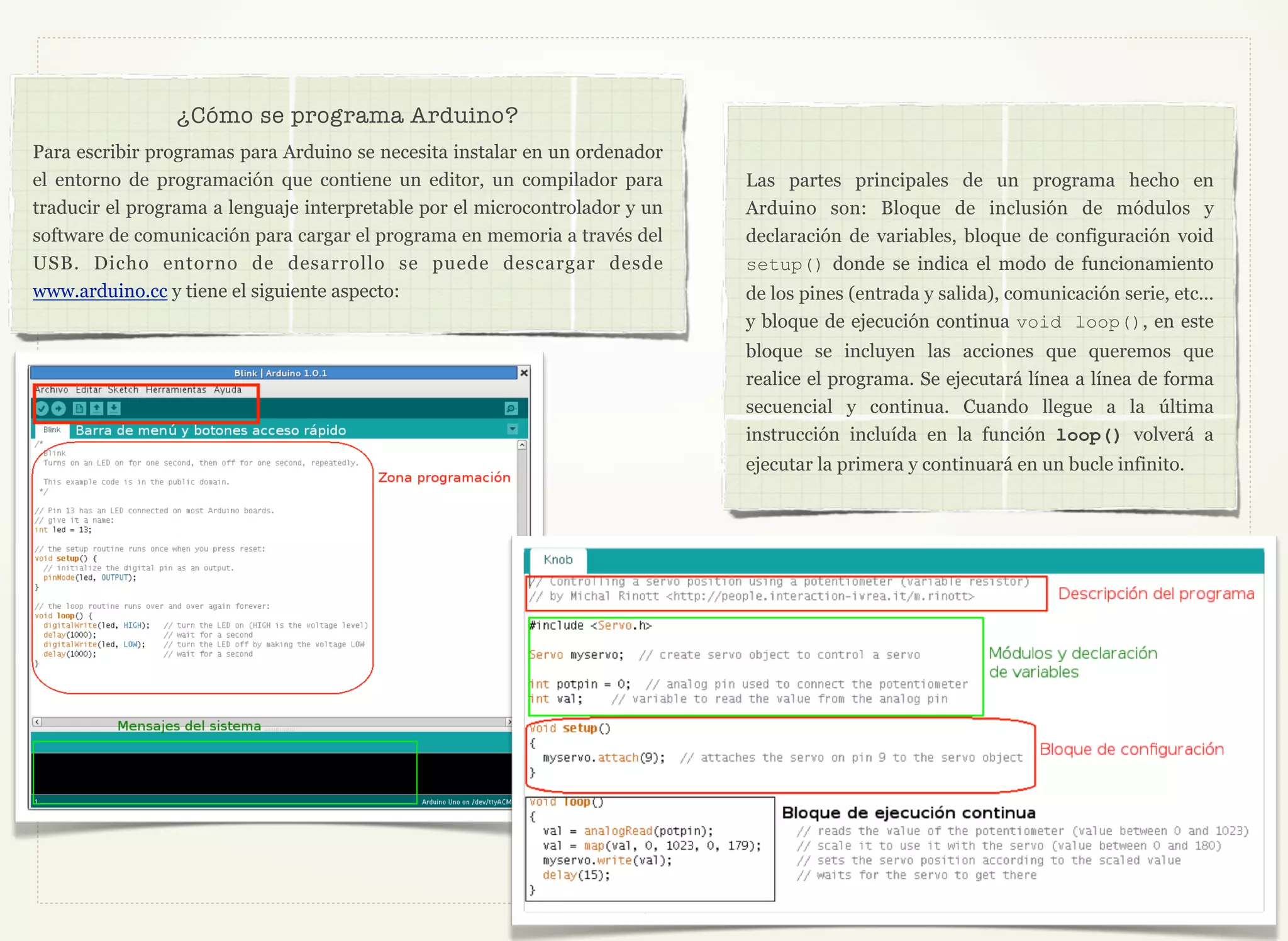Screen dimensions: 1288x941
Task: Click the 'int led = 13;' code line
Action: 63,530
